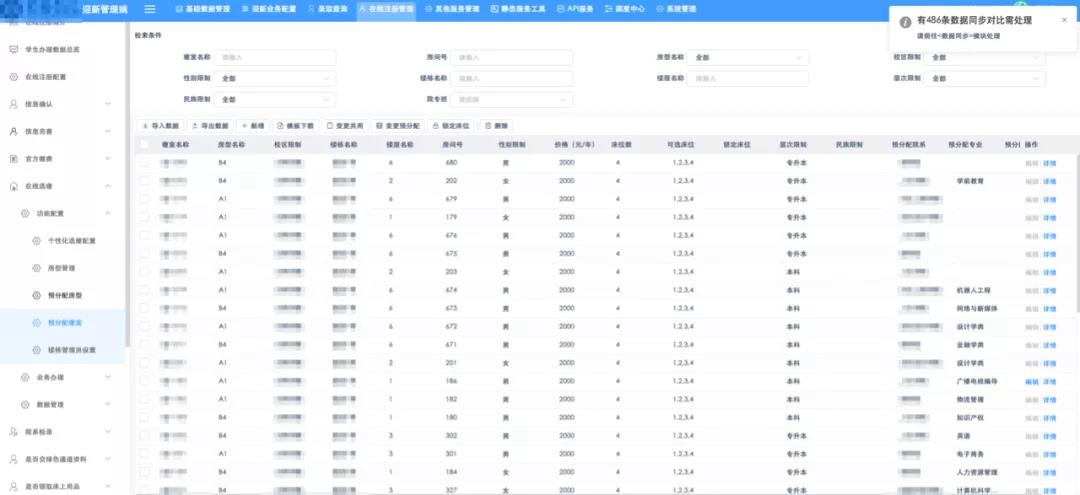Screen dimensions: 1080x495
Task: Open the 静态服务工具 top menu
Action: pyautogui.click(x=518, y=10)
